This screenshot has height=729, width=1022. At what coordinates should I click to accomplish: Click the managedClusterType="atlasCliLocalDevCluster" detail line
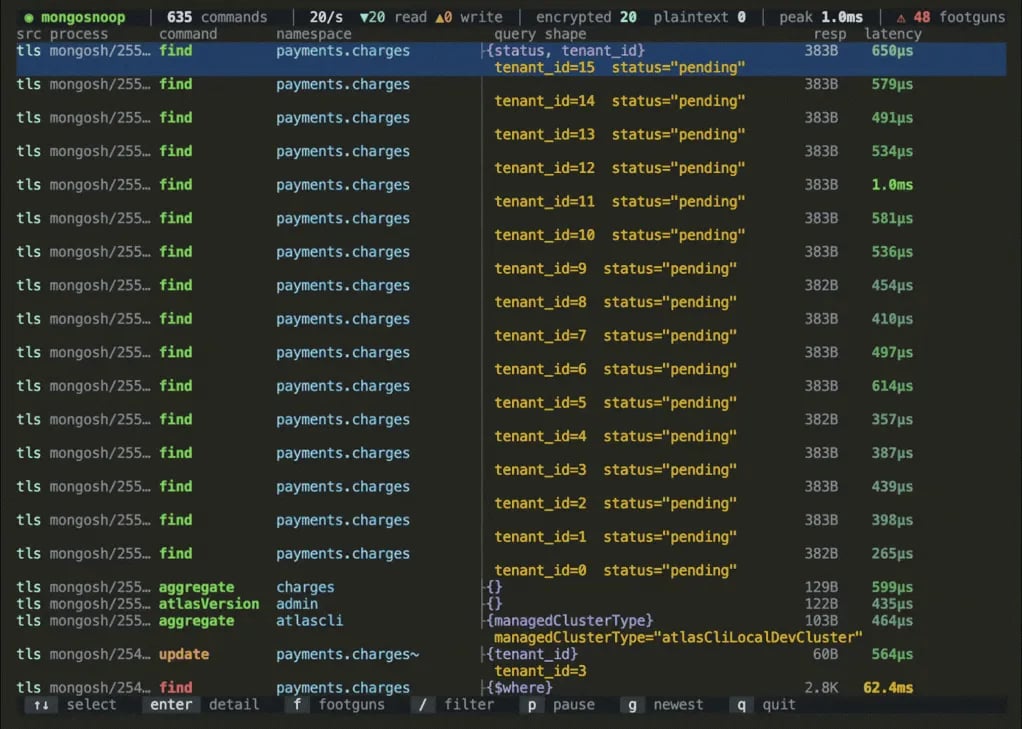[678, 637]
